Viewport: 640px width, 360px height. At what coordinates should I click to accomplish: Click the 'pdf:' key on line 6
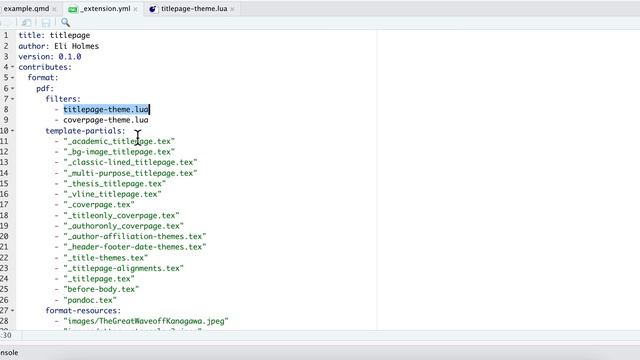pos(45,89)
